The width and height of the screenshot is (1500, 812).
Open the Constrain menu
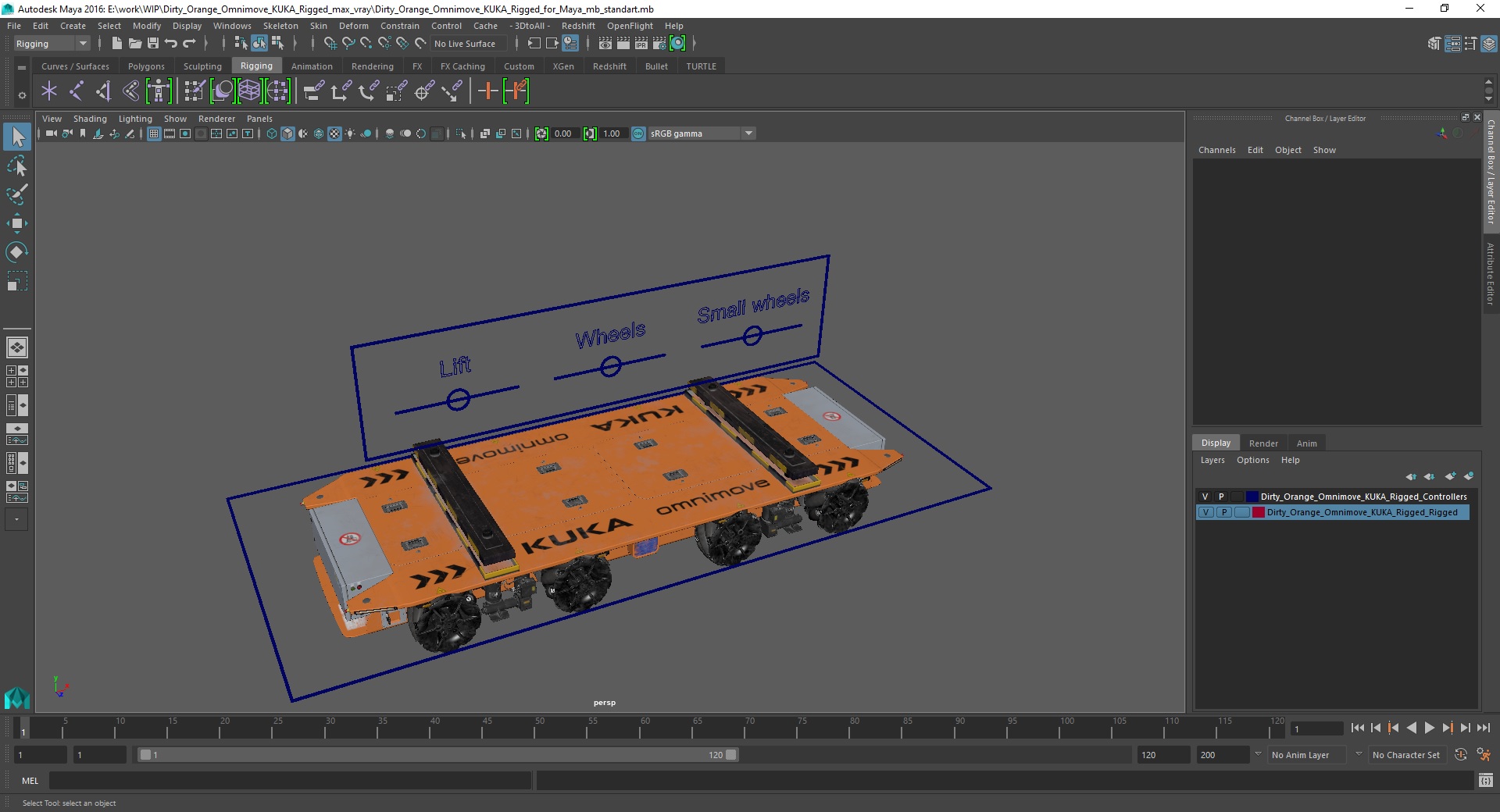[x=400, y=26]
